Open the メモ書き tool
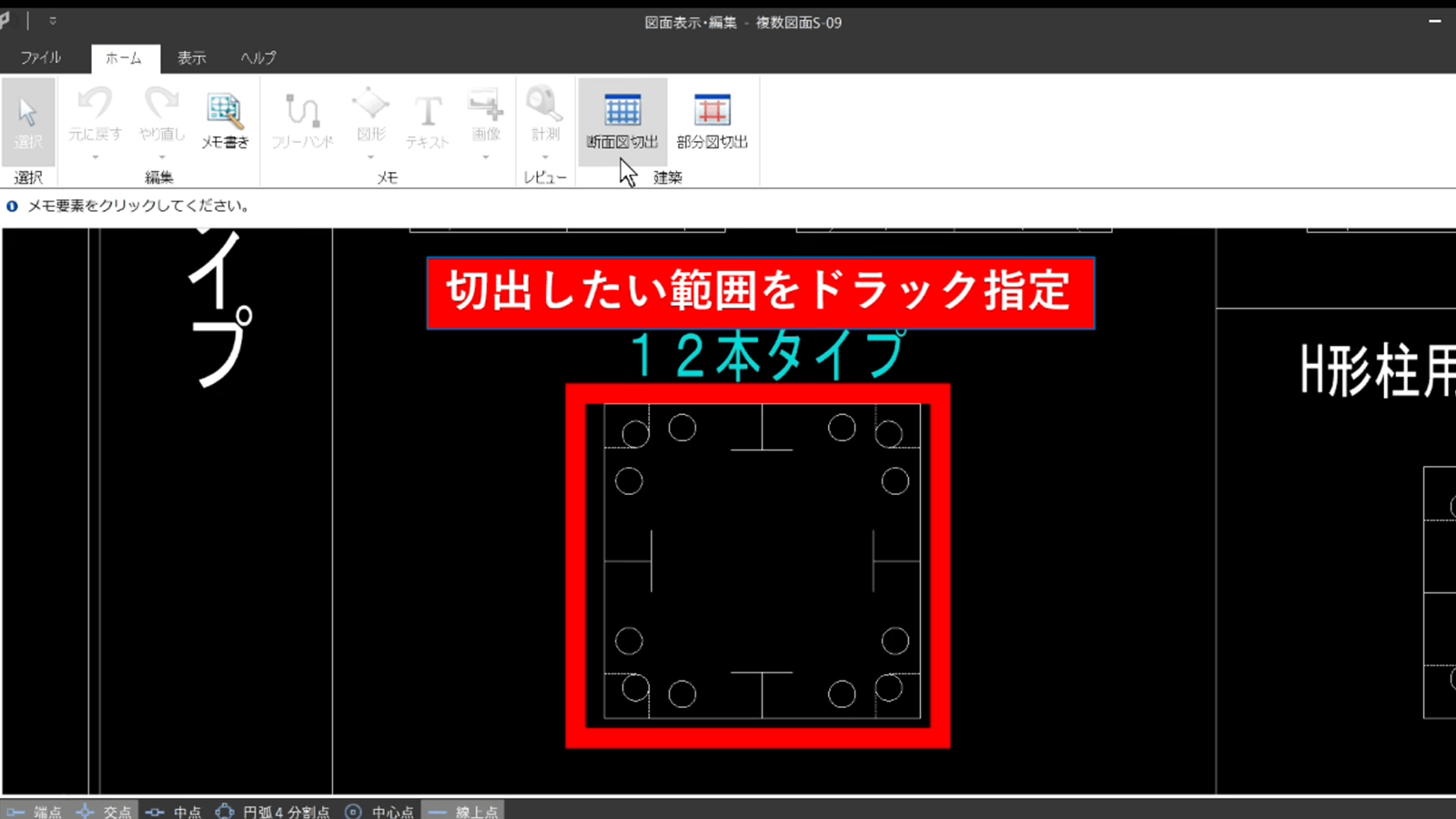The width and height of the screenshot is (1456, 819). tap(225, 120)
